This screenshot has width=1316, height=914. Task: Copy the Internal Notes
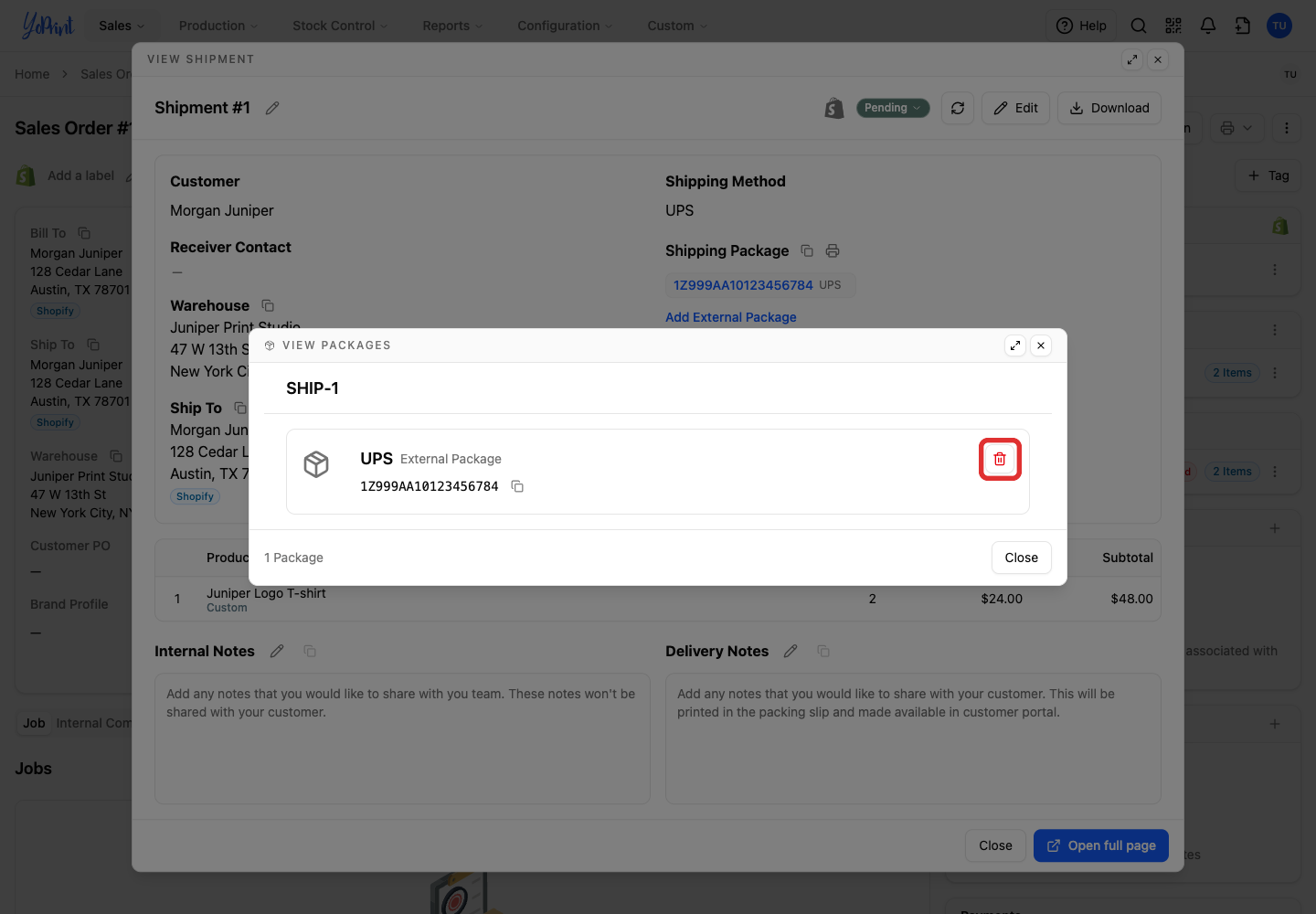(310, 651)
